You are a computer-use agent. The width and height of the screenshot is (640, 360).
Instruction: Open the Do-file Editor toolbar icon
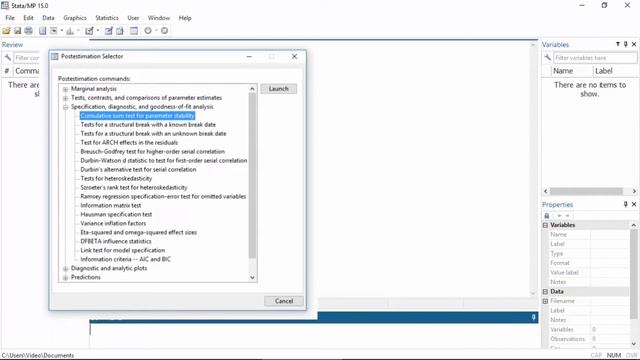coord(89,31)
